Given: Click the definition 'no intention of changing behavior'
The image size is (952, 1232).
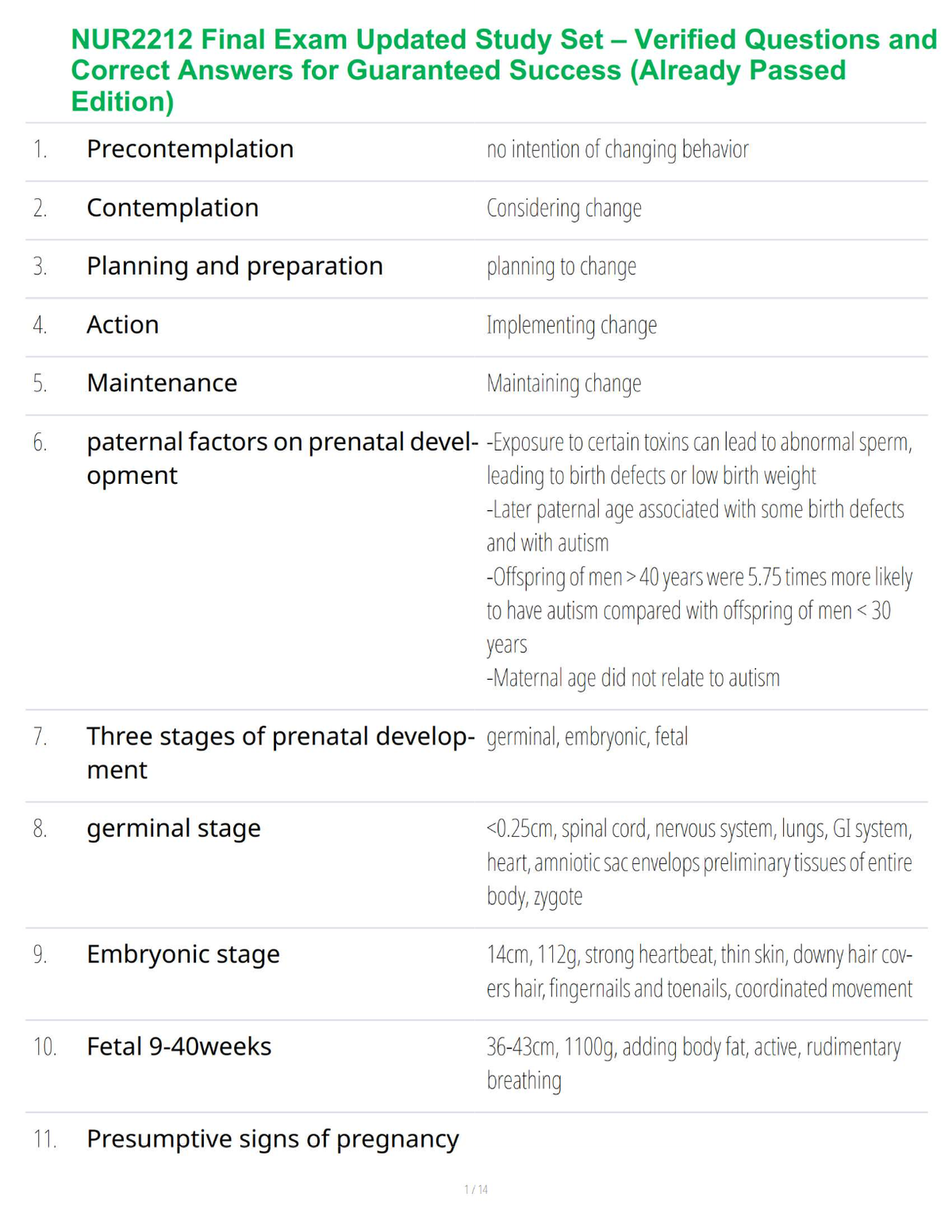Looking at the screenshot, I should tap(617, 149).
